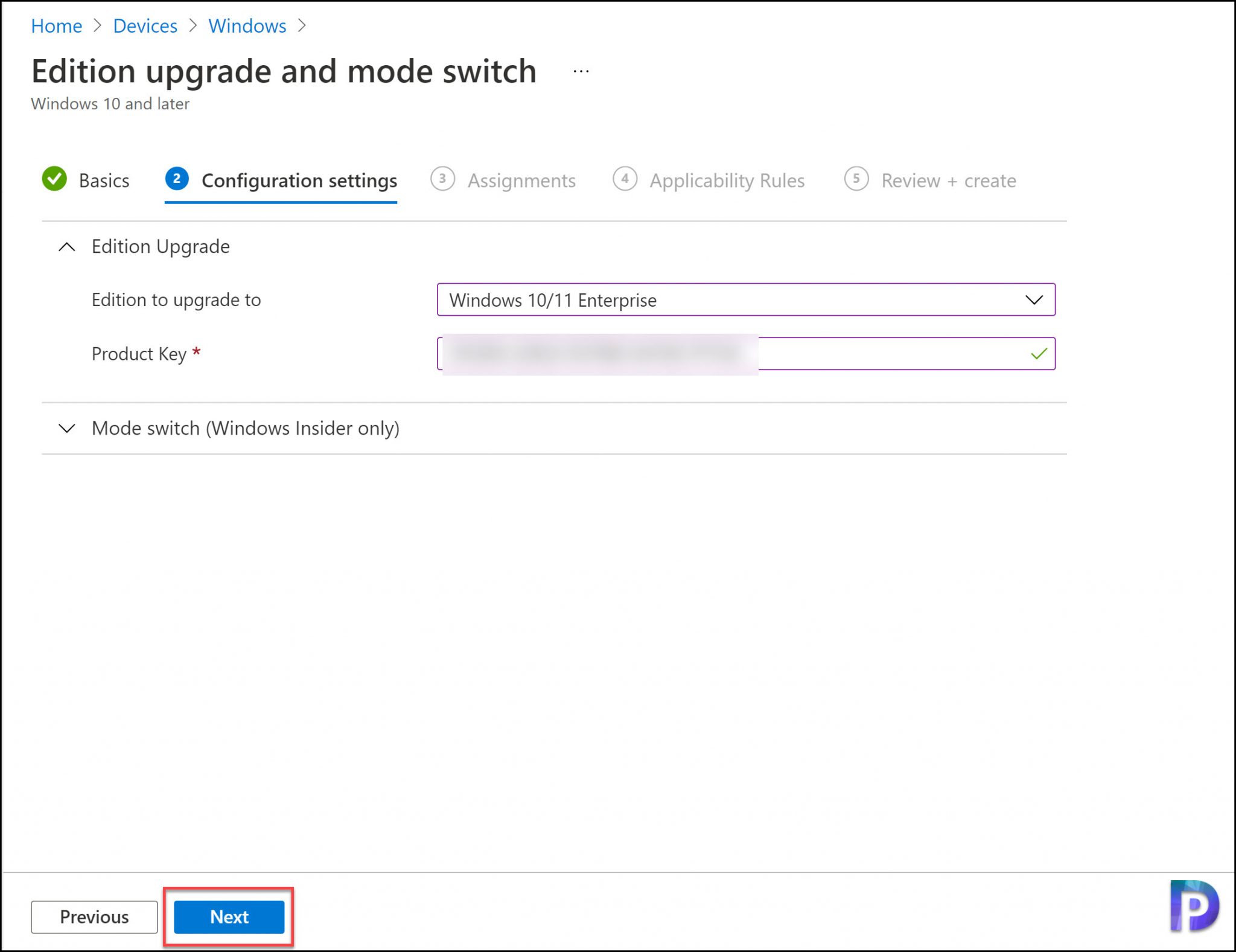Open the Edition to upgrade to dropdown
The height and width of the screenshot is (952, 1236).
[x=746, y=300]
